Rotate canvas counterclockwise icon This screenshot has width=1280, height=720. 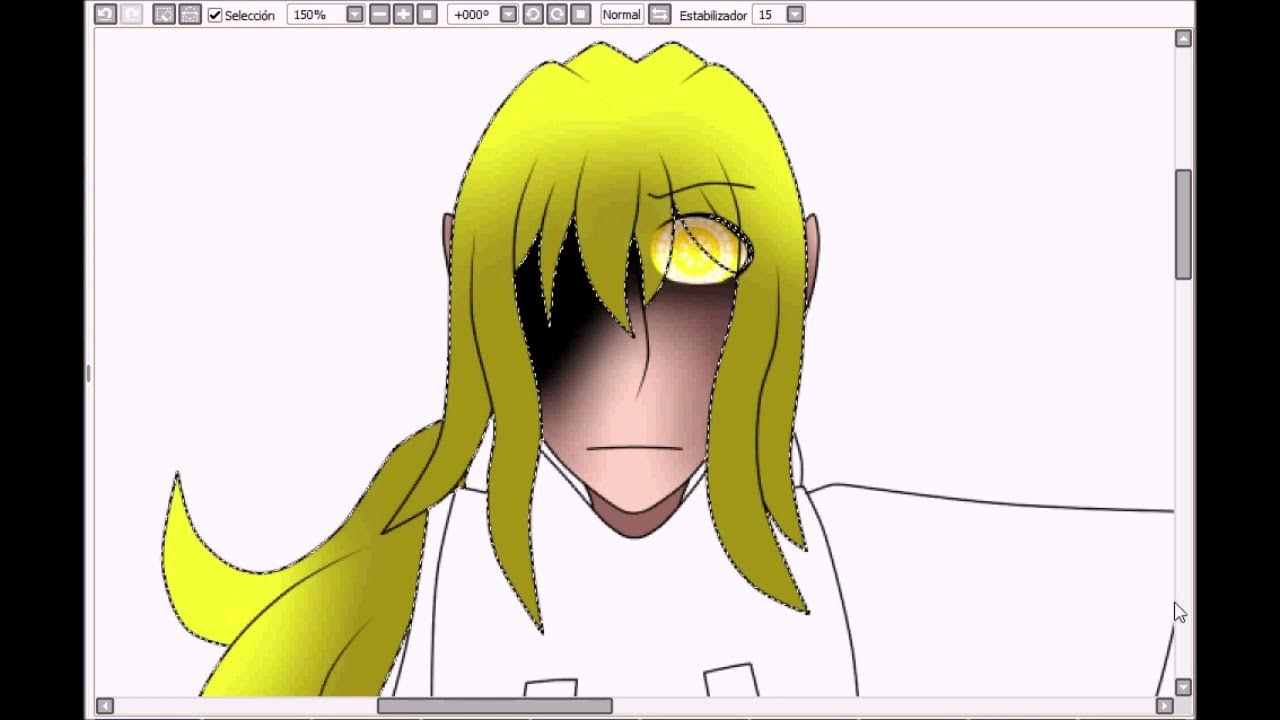(x=533, y=14)
